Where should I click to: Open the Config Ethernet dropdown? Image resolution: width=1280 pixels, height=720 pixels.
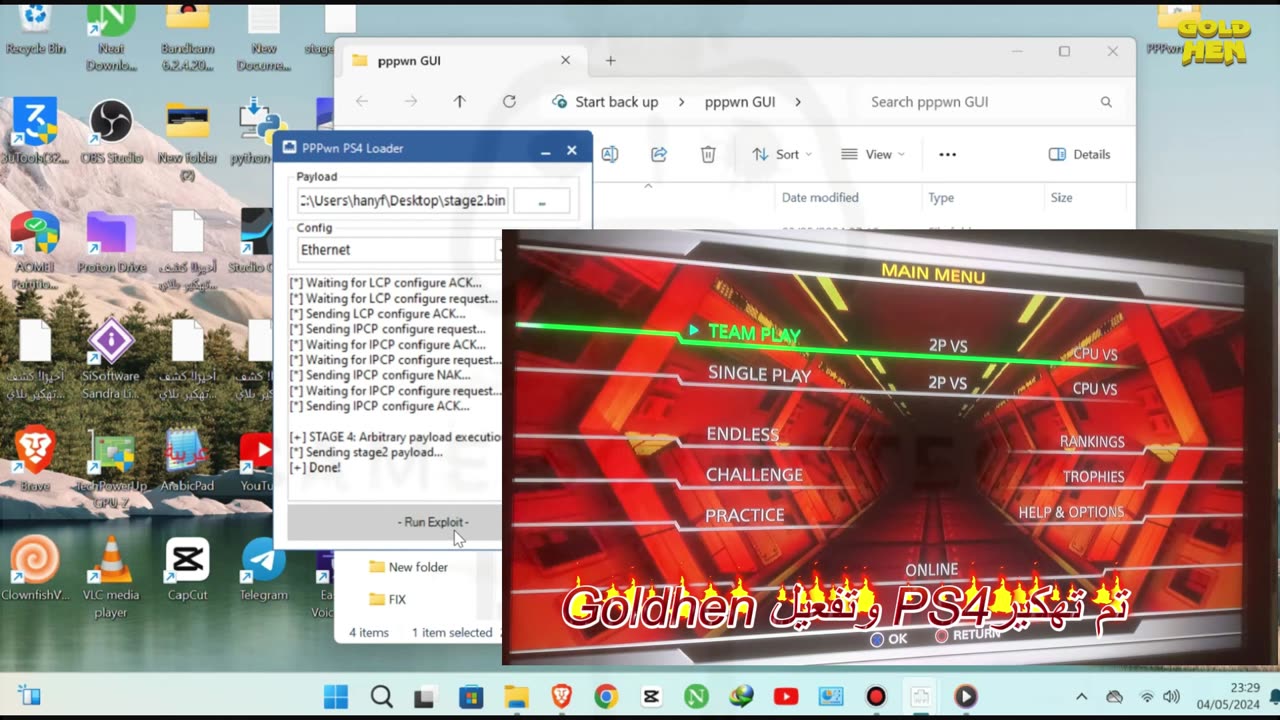tap(400, 250)
